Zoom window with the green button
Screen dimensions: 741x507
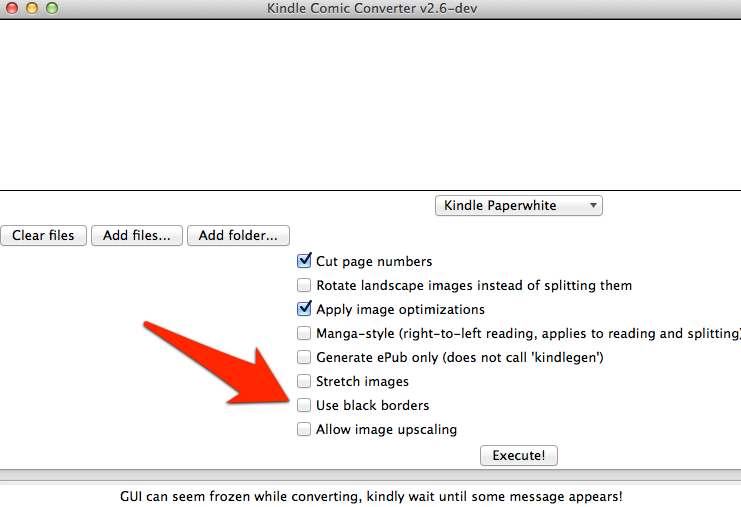52,8
